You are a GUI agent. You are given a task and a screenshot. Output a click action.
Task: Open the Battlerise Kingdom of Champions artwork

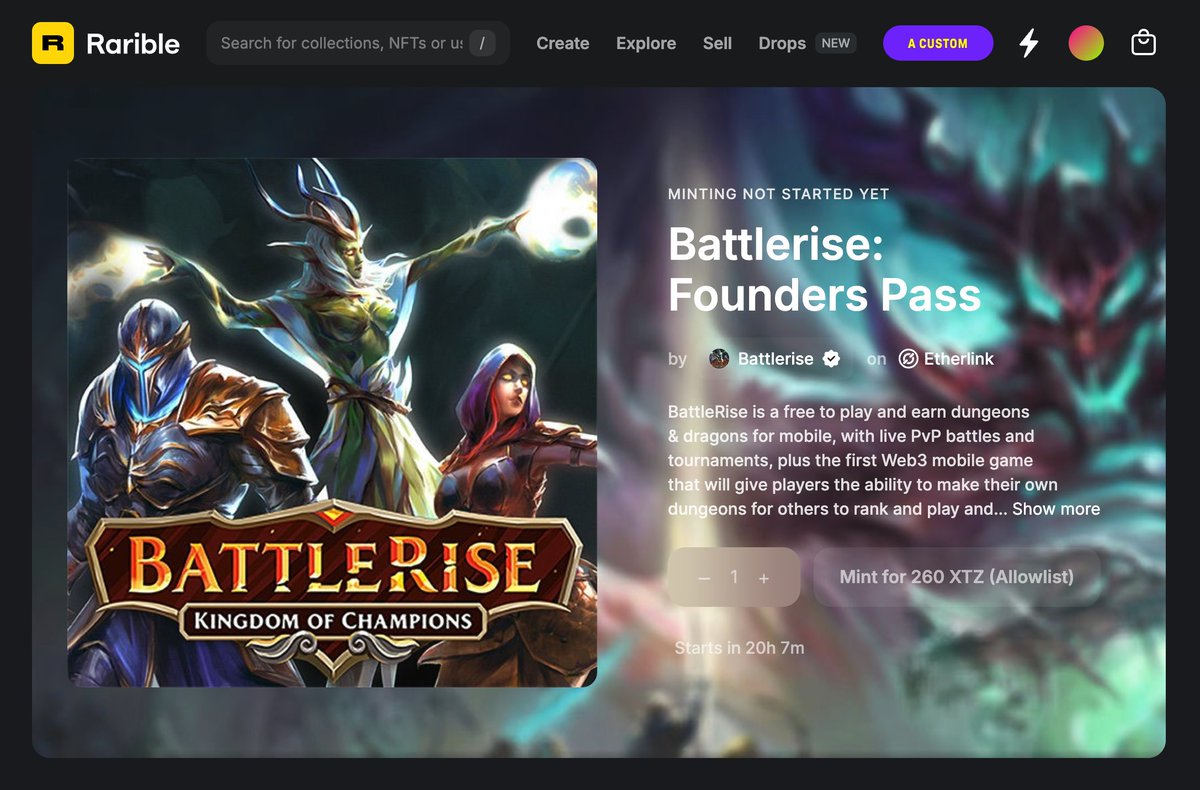pyautogui.click(x=332, y=422)
